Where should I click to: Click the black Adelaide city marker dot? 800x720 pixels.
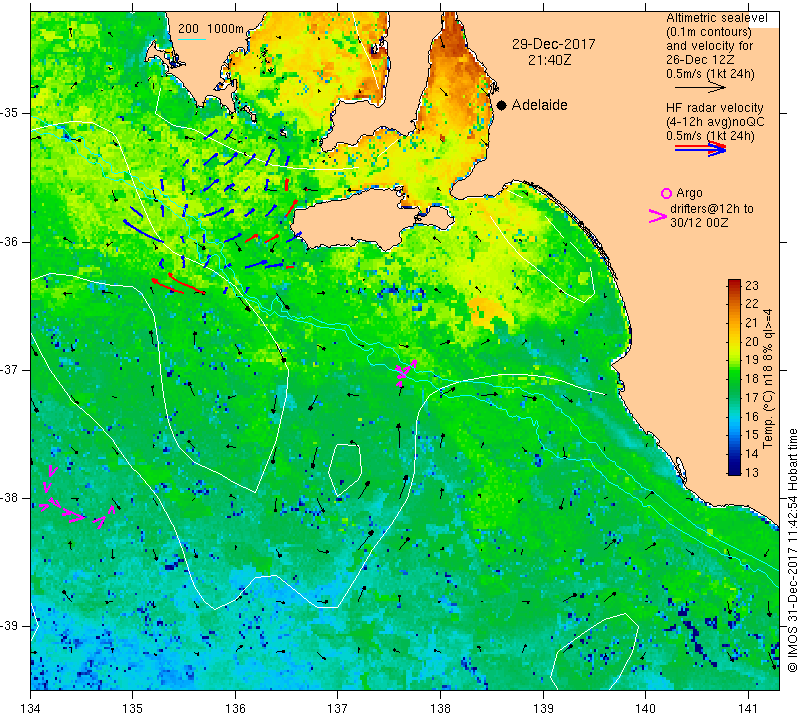(502, 105)
